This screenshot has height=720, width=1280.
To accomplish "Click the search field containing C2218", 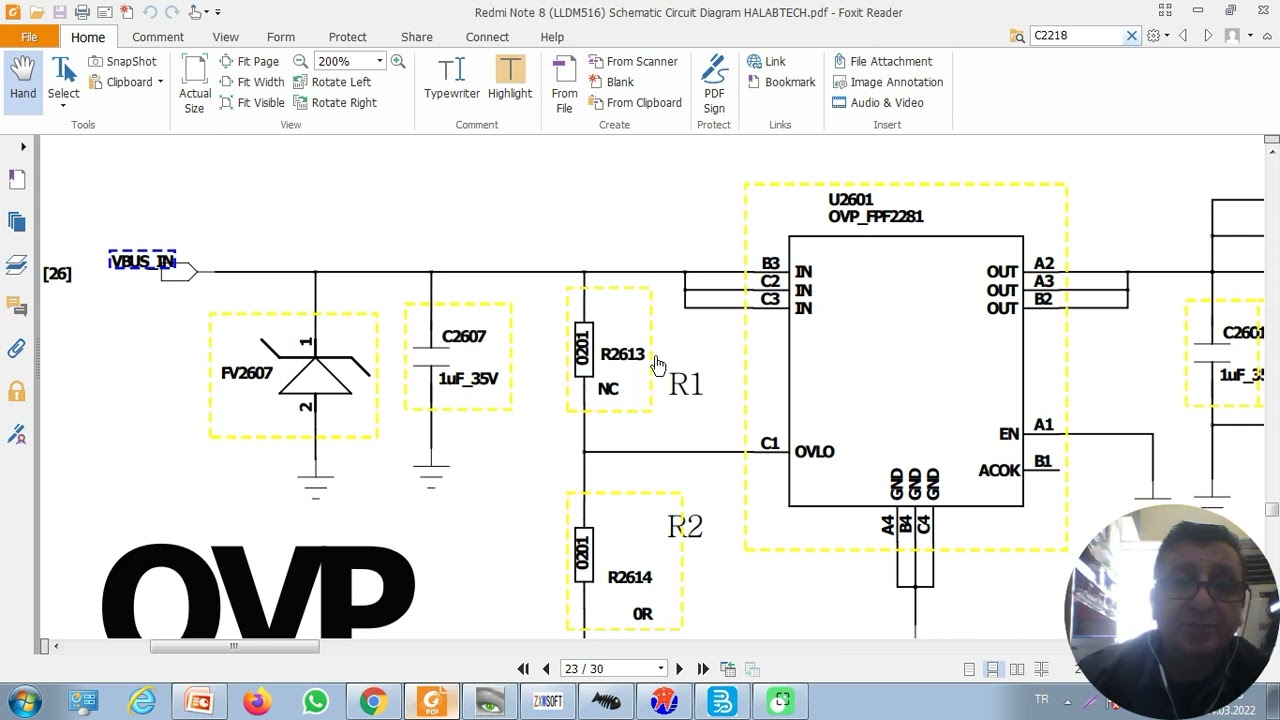I will tap(1077, 35).
